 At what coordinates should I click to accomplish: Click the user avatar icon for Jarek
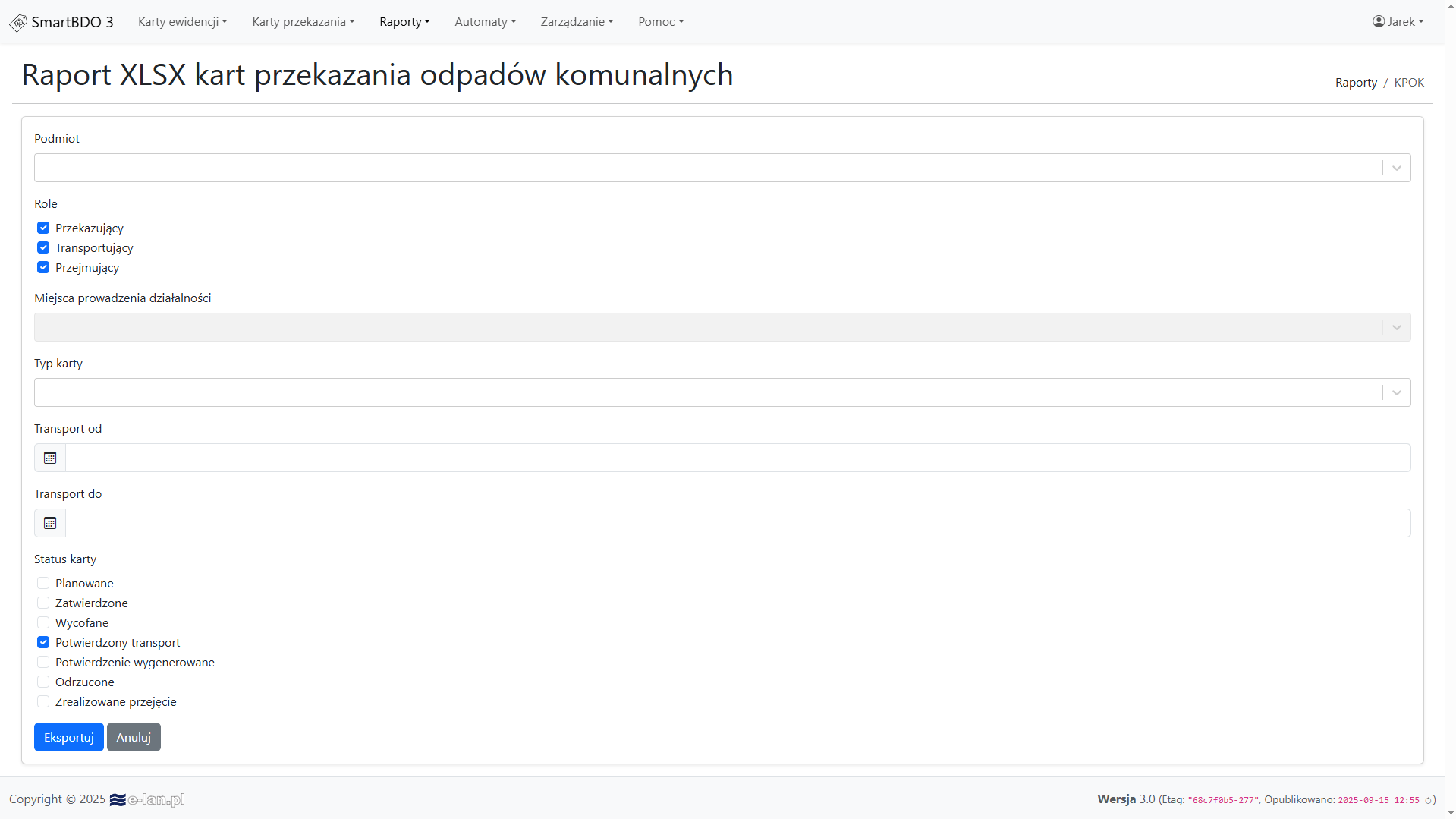(x=1379, y=21)
